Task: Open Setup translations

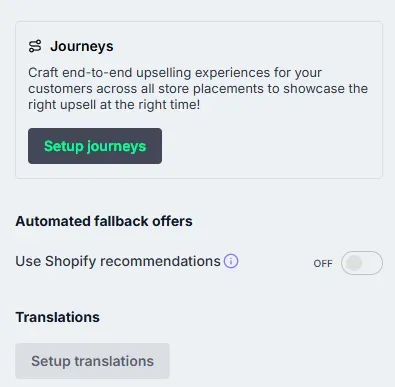Action: tap(92, 361)
